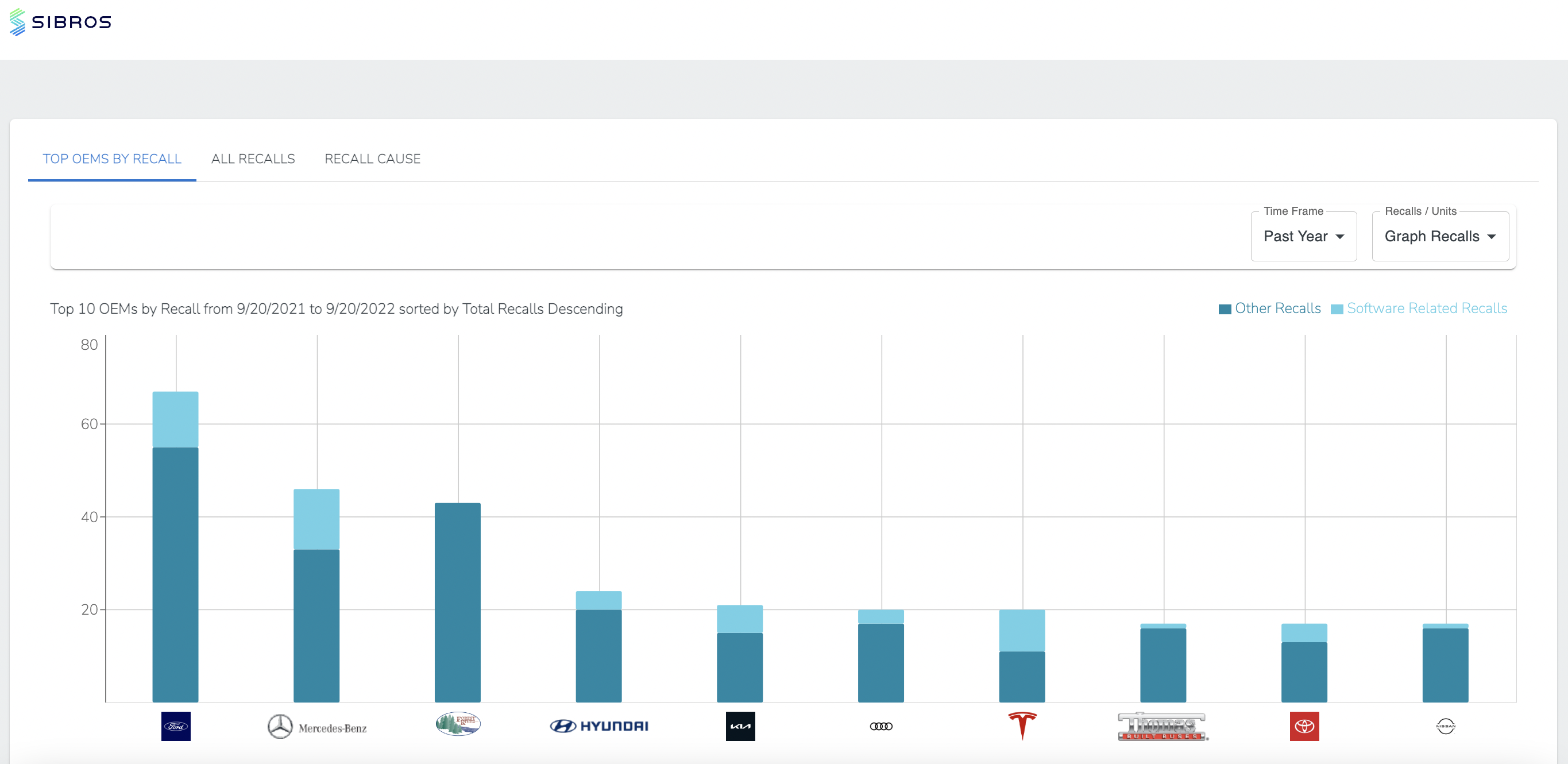Select the Top OEMs by Recall tab

pos(112,159)
